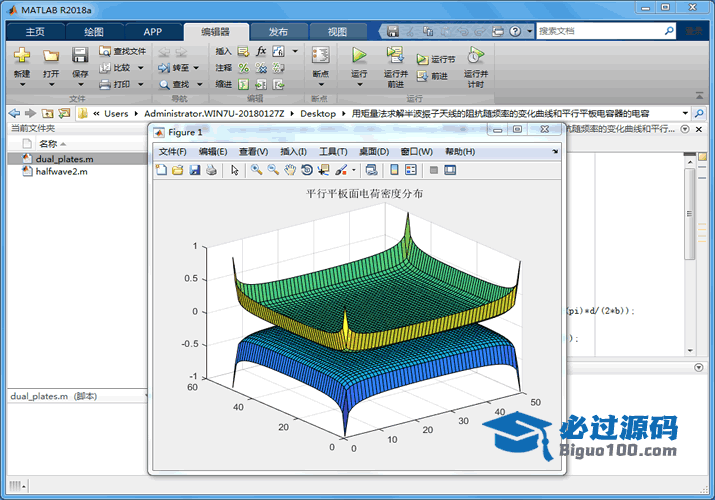Click the save icon in quick access toolbar
715x500 pixels.
(x=393, y=31)
